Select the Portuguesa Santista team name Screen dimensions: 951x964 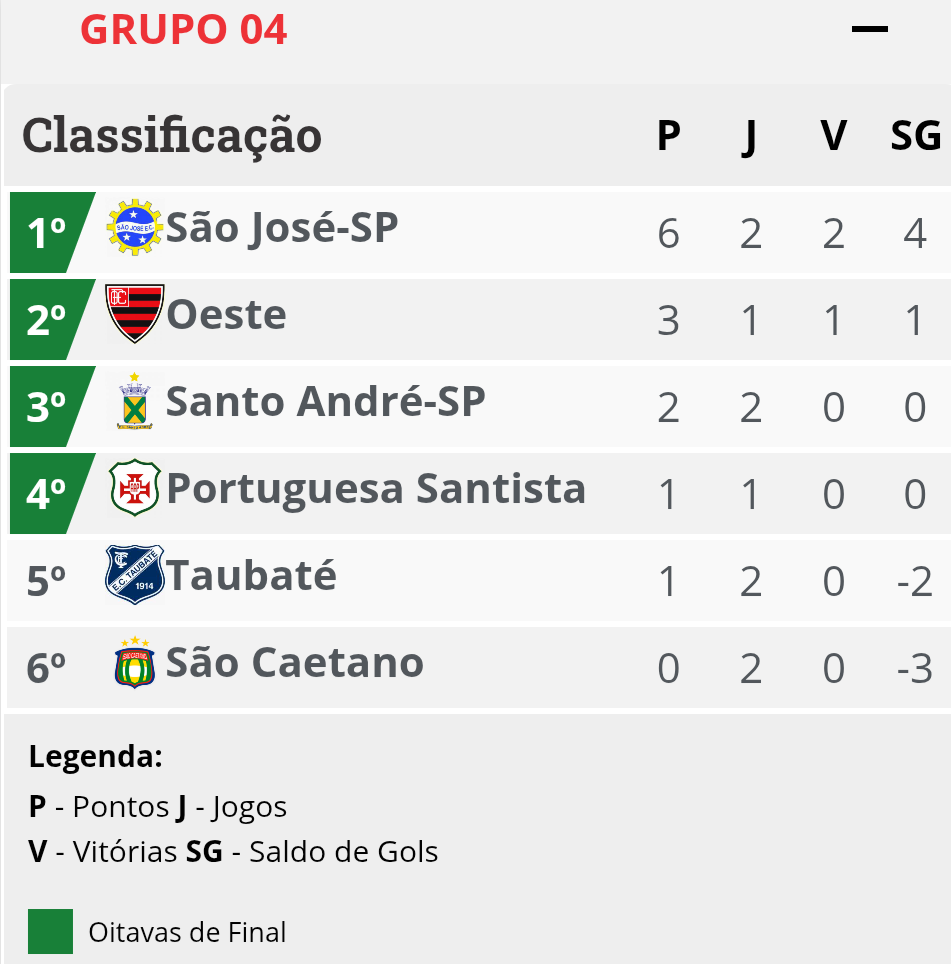[376, 489]
